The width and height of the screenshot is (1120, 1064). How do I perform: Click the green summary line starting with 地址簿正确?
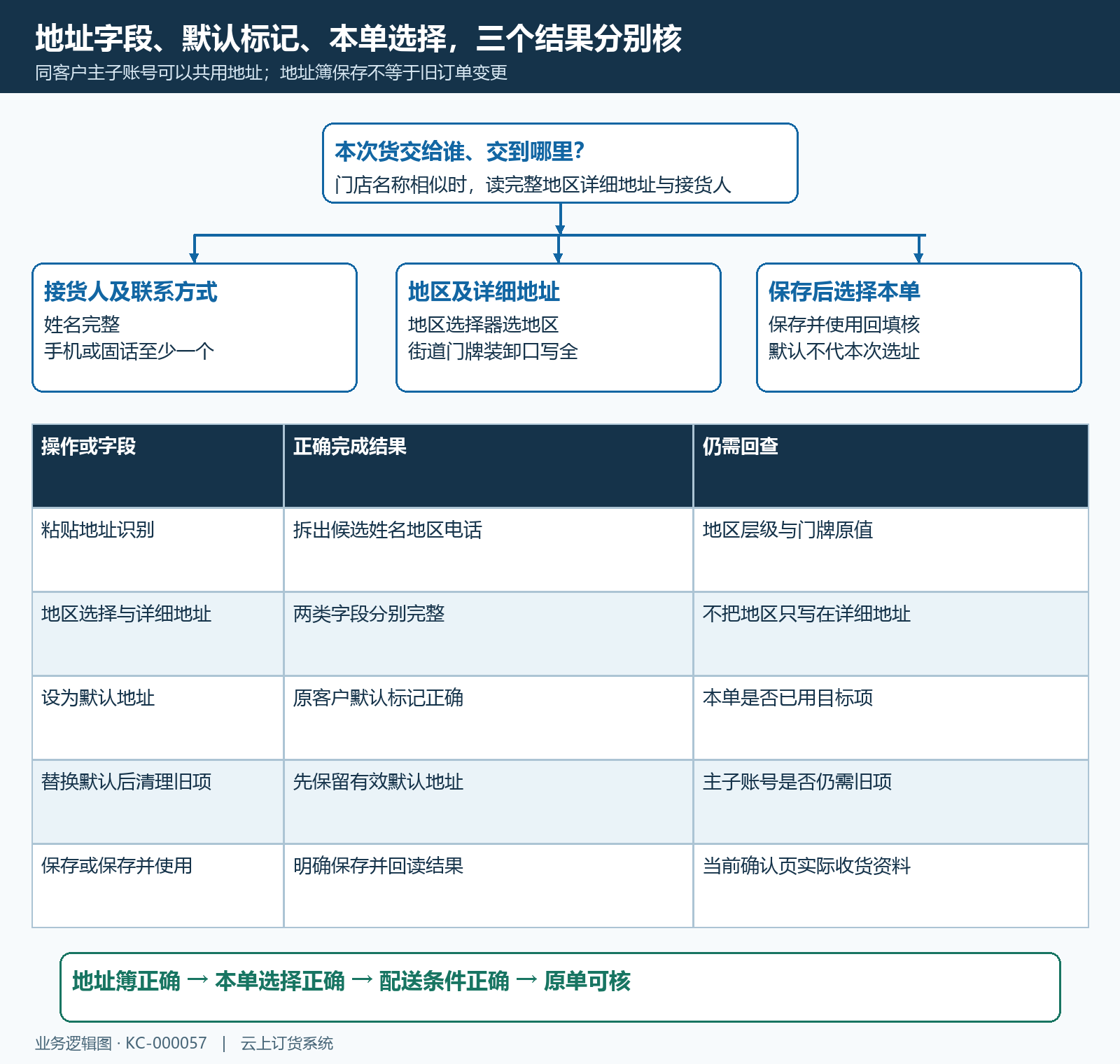(x=351, y=981)
